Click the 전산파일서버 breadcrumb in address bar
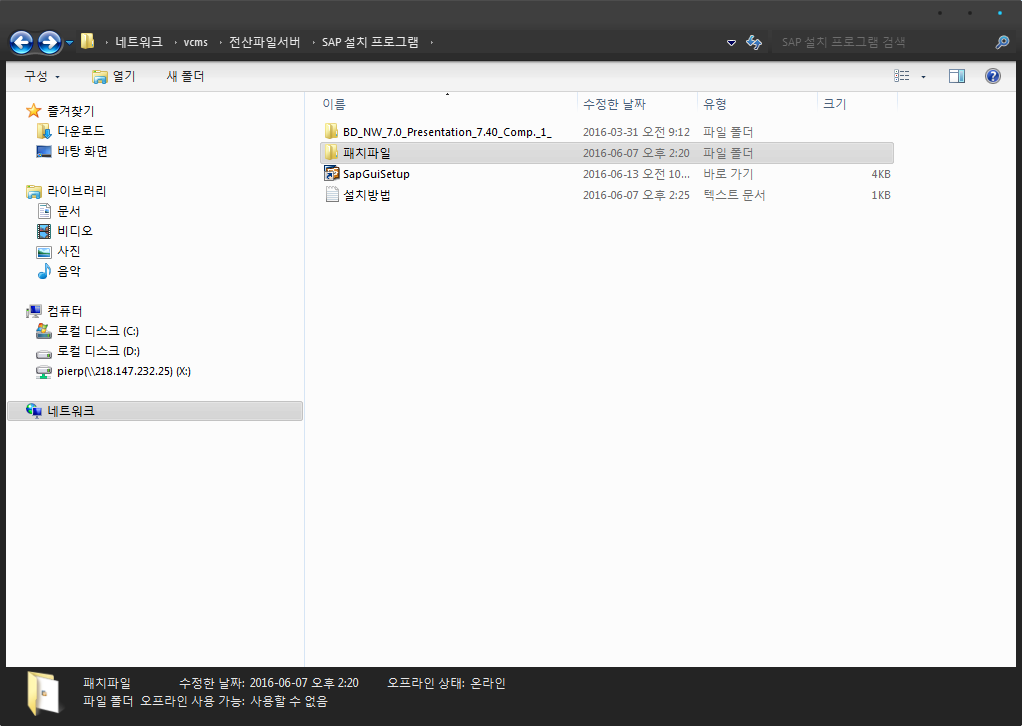Viewport: 1022px width, 726px height. coord(264,42)
